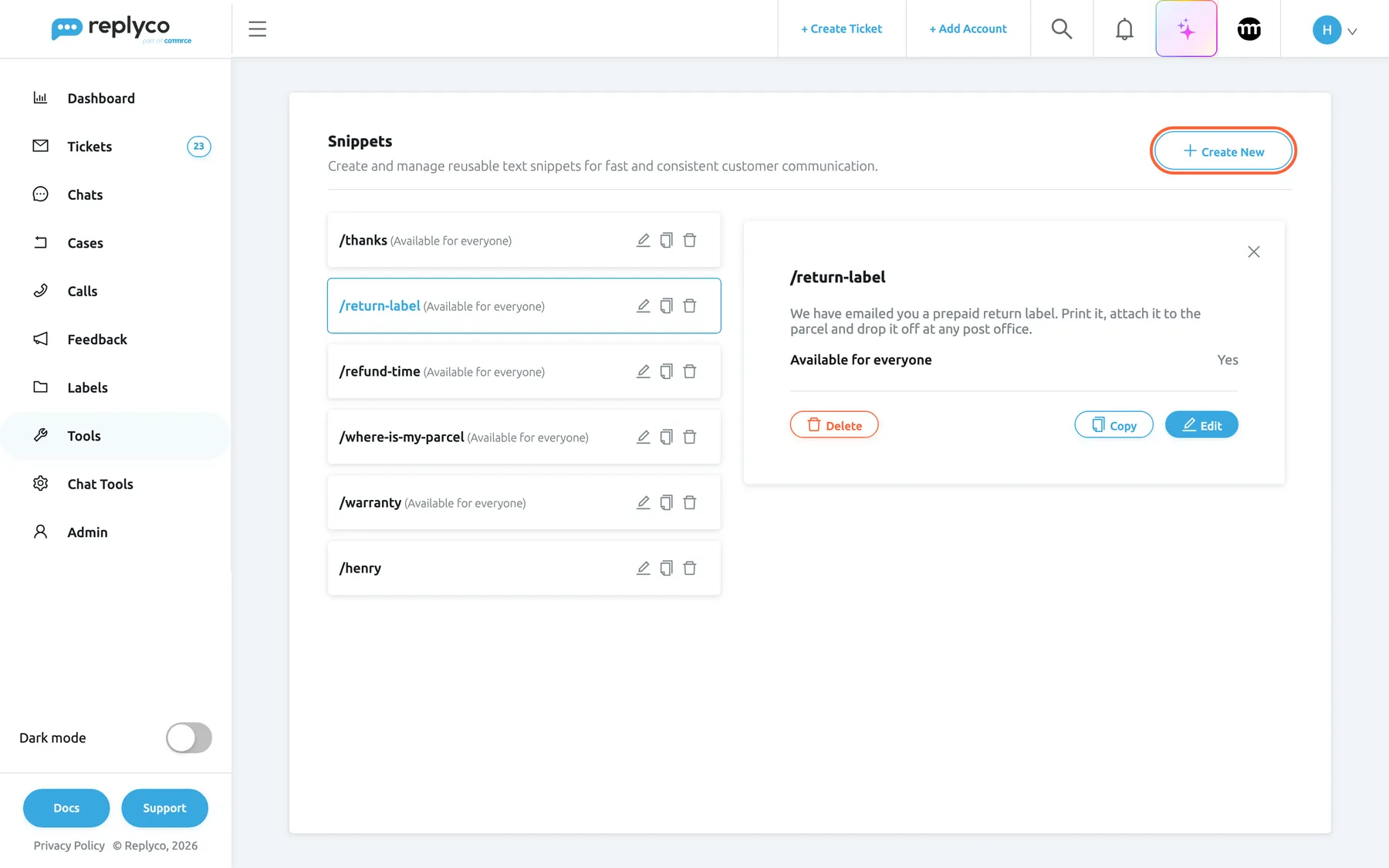Remove the /warranty snippet trash icon
1389x868 pixels.
pos(690,502)
